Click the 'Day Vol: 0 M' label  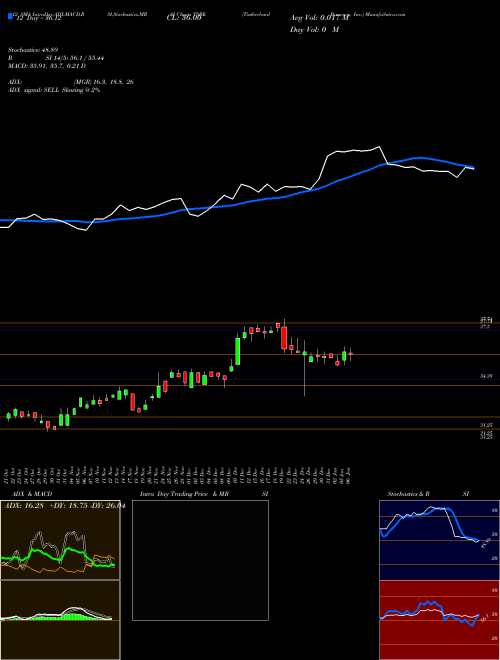(x=314, y=29)
